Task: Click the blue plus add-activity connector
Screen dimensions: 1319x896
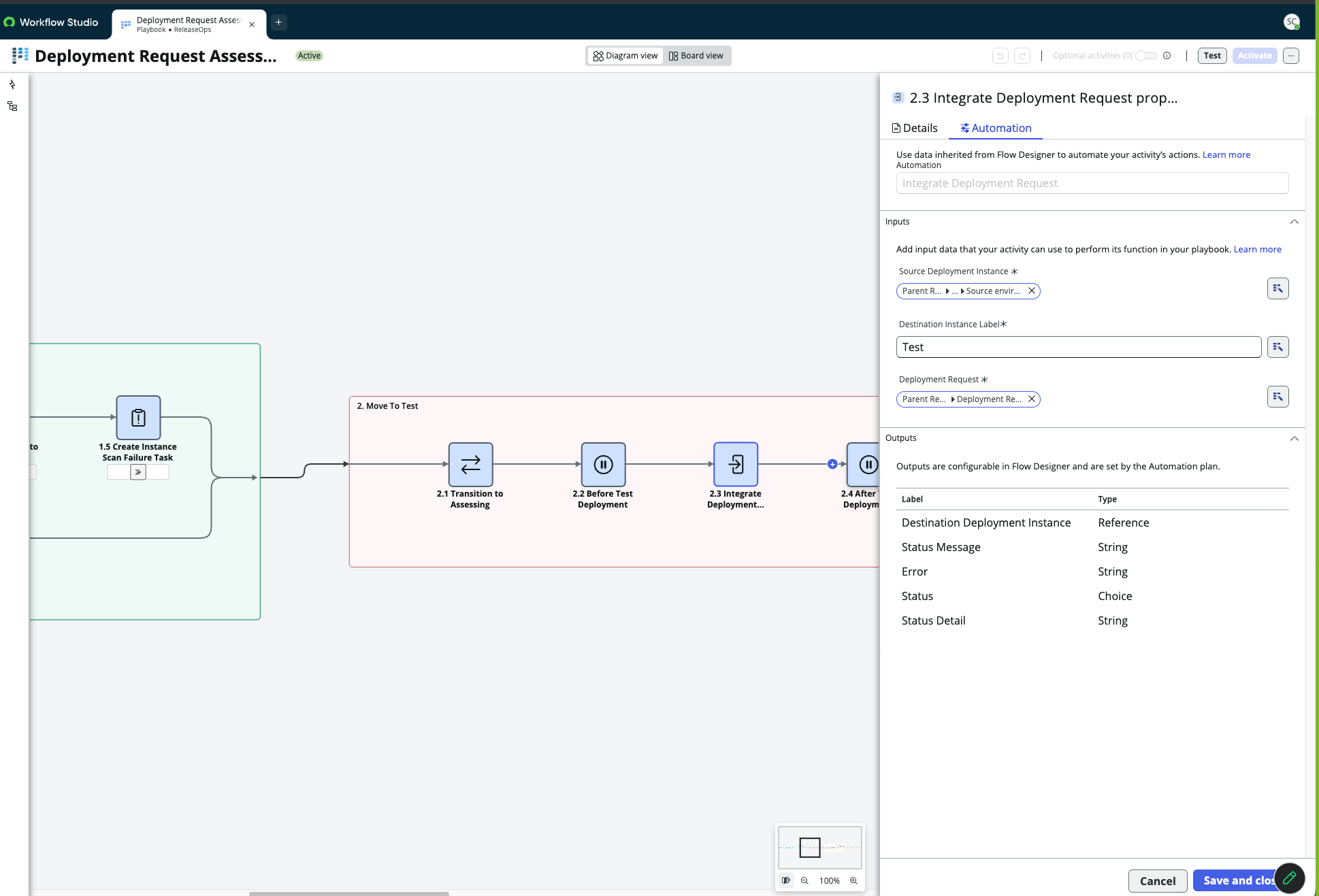Action: tap(832, 464)
